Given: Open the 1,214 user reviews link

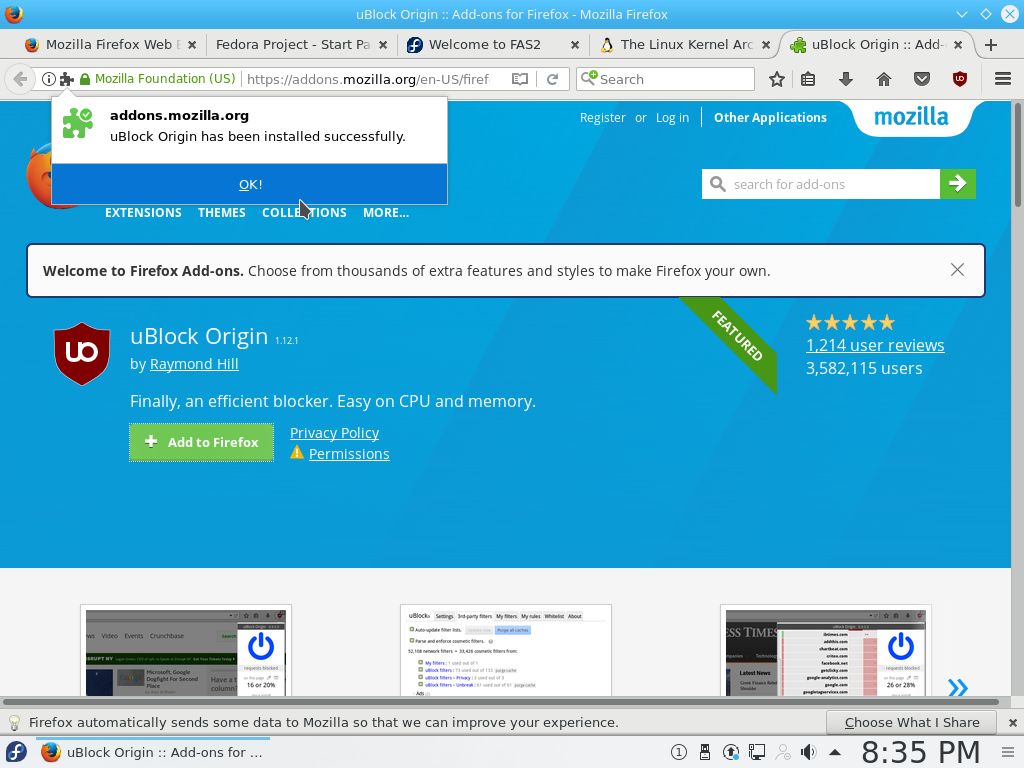Looking at the screenshot, I should tap(875, 345).
